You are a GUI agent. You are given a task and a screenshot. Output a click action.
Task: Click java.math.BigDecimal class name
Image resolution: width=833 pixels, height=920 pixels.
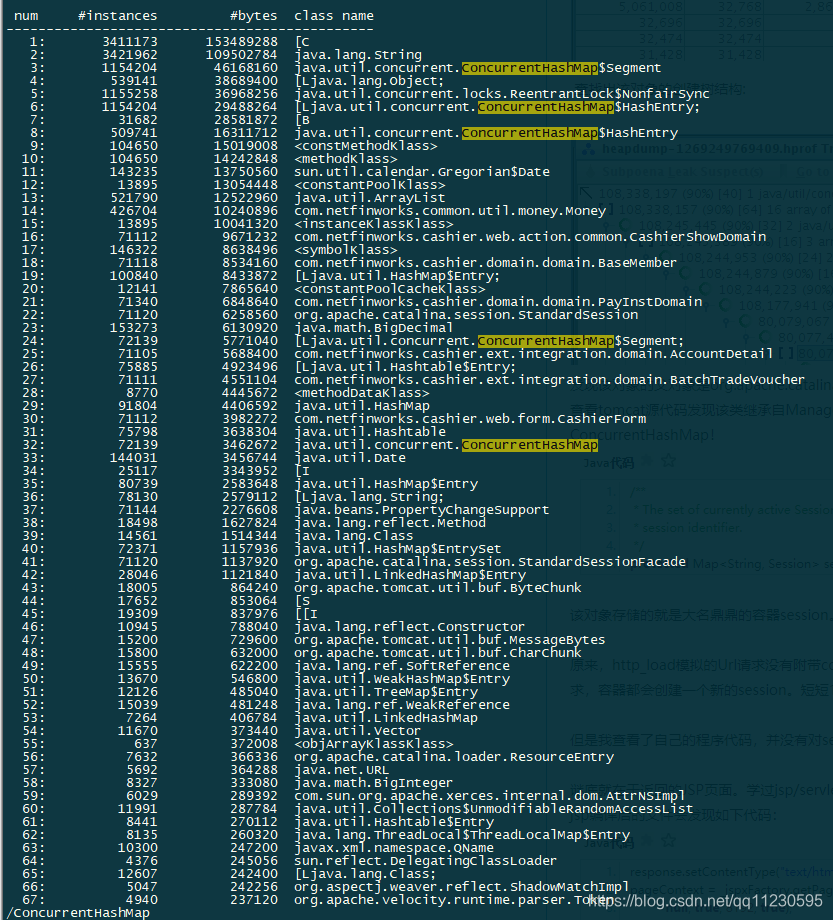(x=374, y=328)
